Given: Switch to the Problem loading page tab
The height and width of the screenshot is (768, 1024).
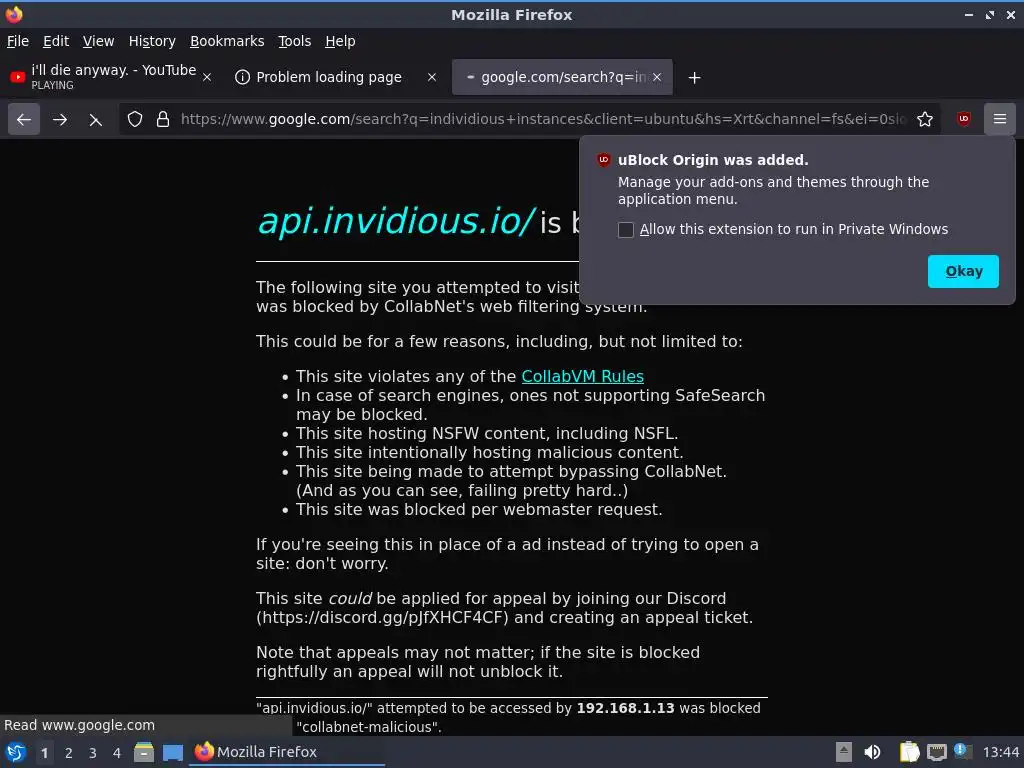Looking at the screenshot, I should tap(329, 77).
